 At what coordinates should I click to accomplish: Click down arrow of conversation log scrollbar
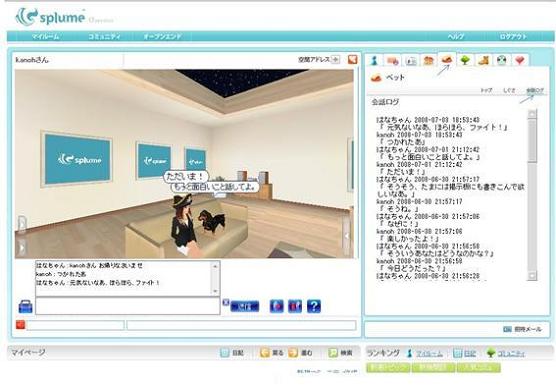click(532, 275)
